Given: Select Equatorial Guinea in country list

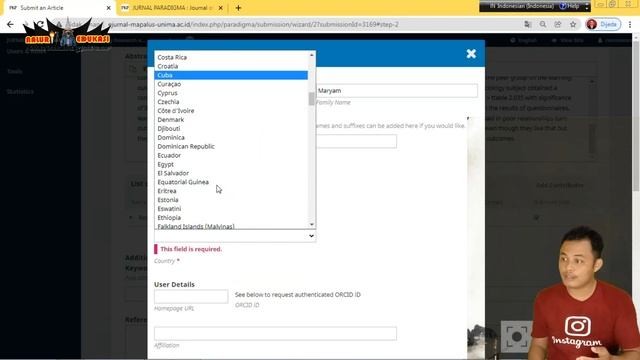Looking at the screenshot, I should point(231,182).
